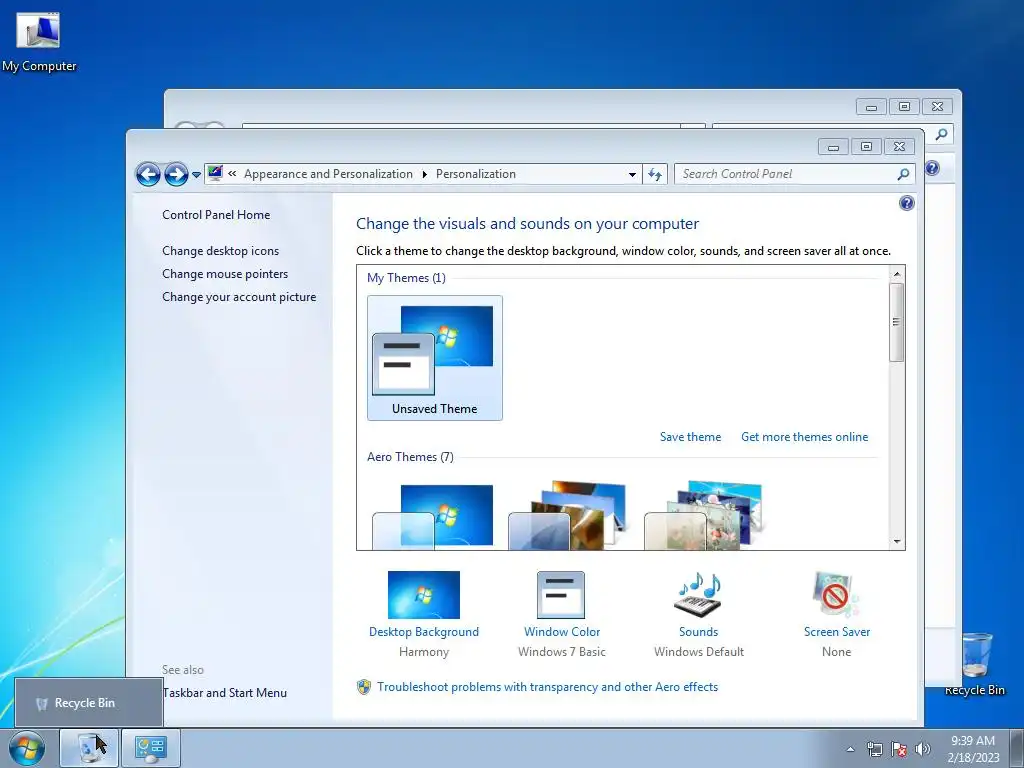The width and height of the screenshot is (1024, 768).
Task: Click the themes list scrollbar thumb
Action: coord(897,322)
